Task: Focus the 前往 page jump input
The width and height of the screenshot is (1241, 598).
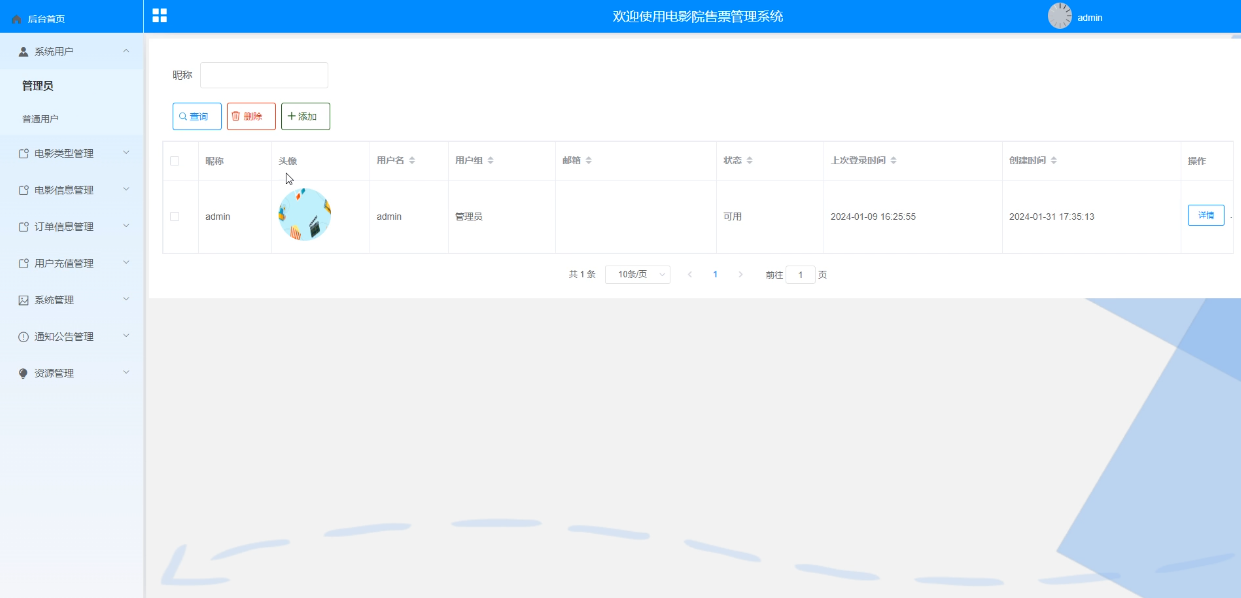Action: click(x=801, y=274)
